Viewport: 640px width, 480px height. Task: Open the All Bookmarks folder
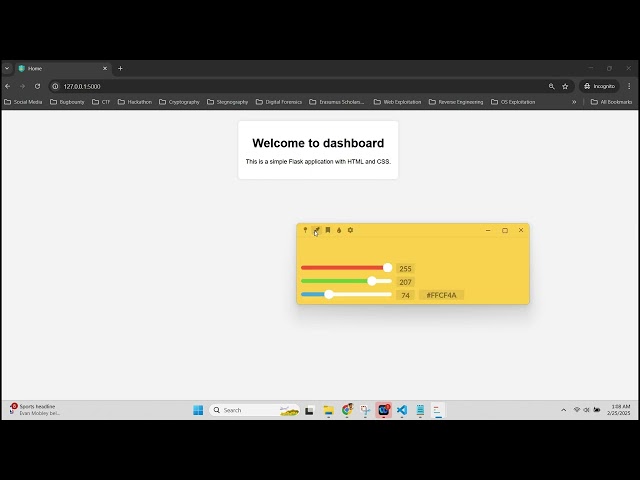(611, 102)
